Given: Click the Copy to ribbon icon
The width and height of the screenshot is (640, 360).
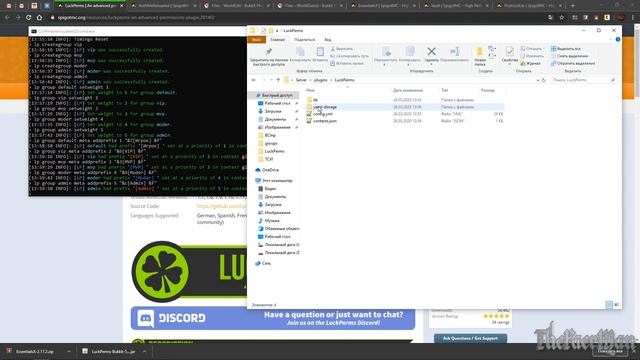Looking at the screenshot, I should tap(410, 56).
